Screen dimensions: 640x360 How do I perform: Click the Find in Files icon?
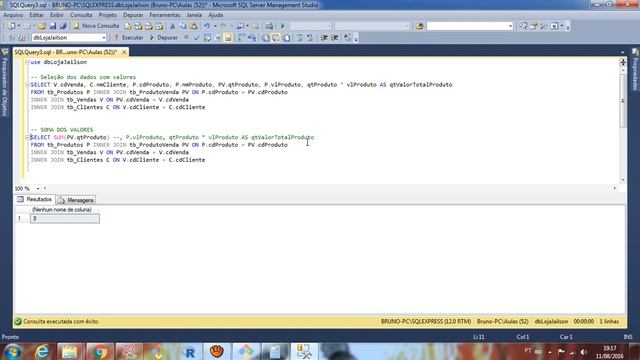click(420, 26)
